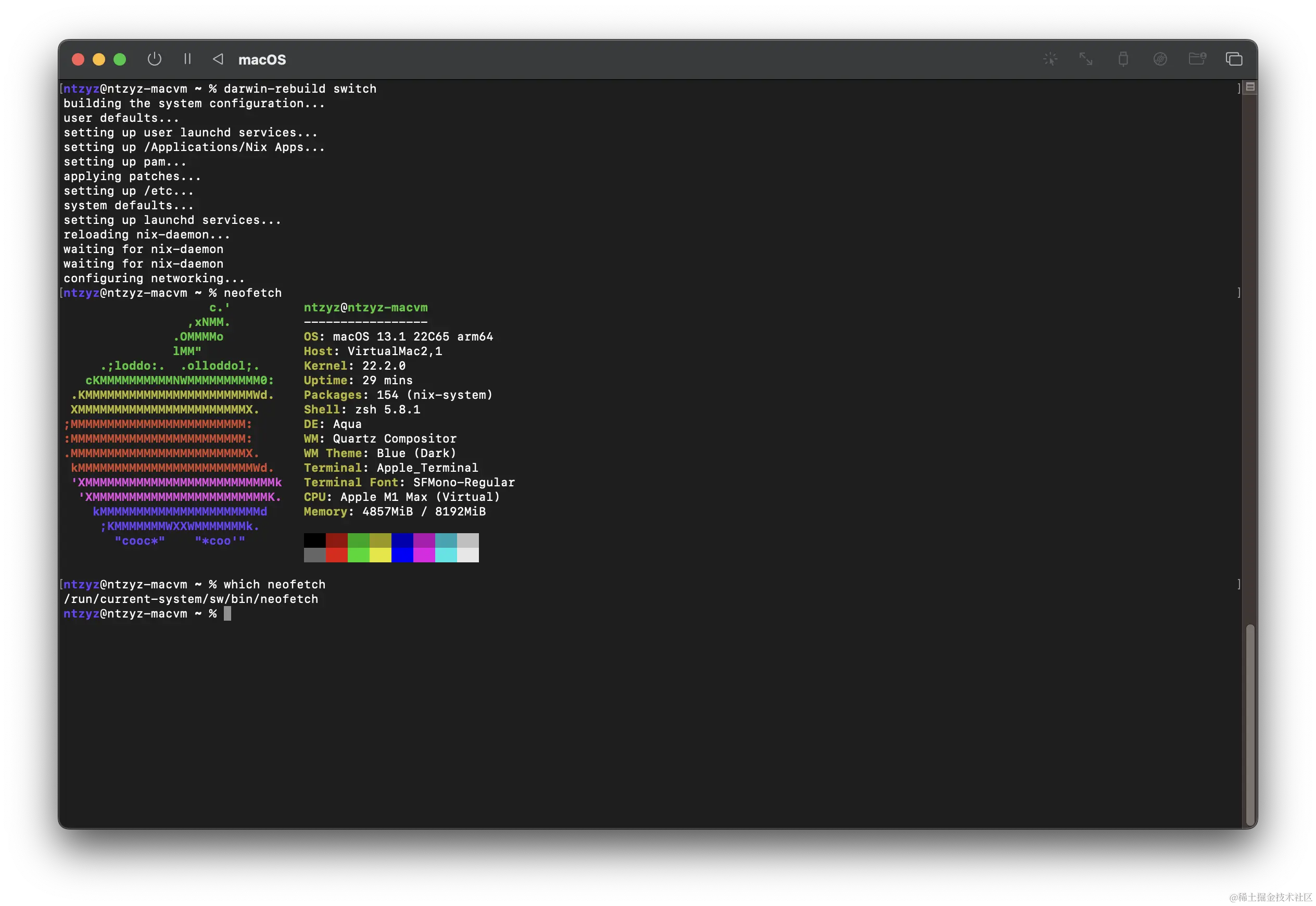Toggle window zoom with the green traffic light
1316x906 pixels.
click(x=120, y=58)
